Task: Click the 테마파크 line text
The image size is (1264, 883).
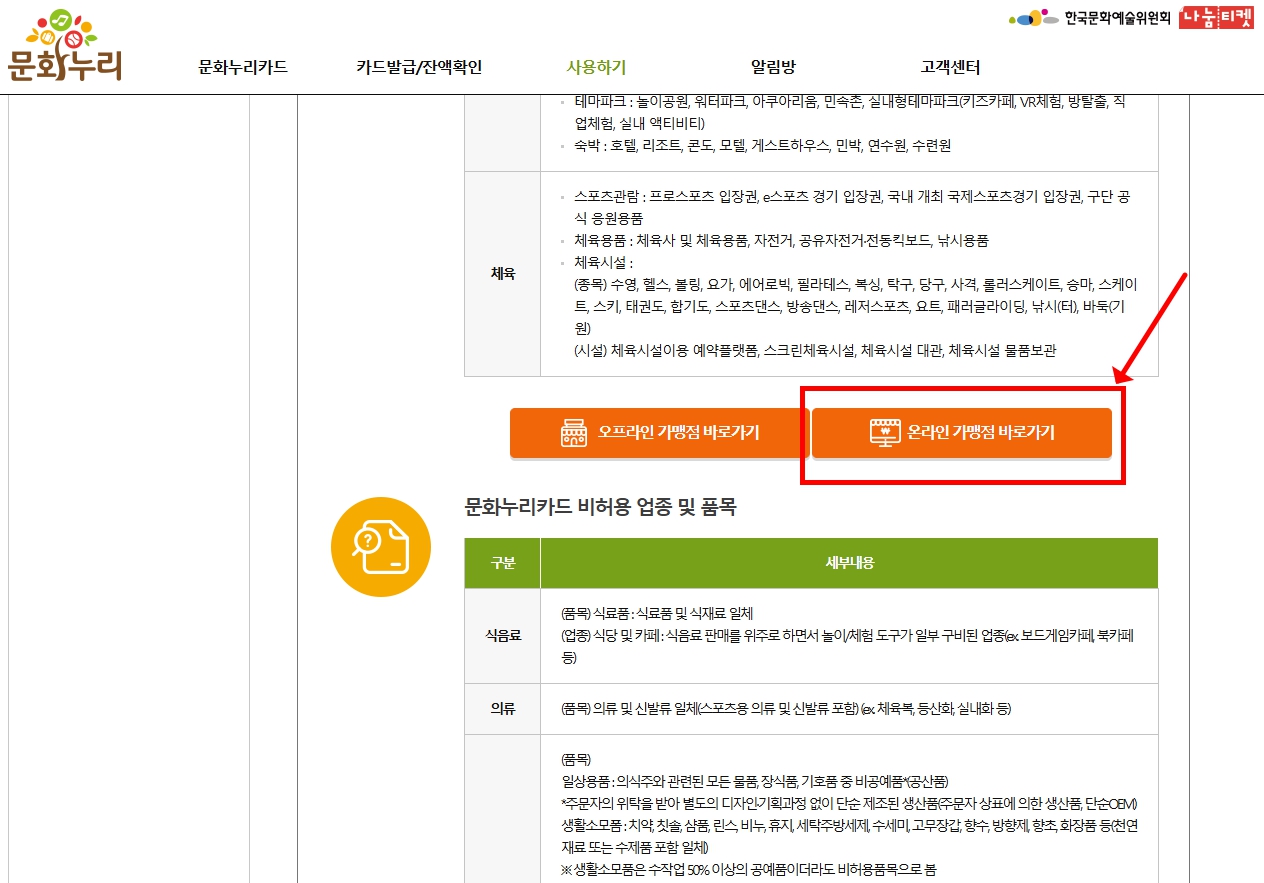Action: 850,112
